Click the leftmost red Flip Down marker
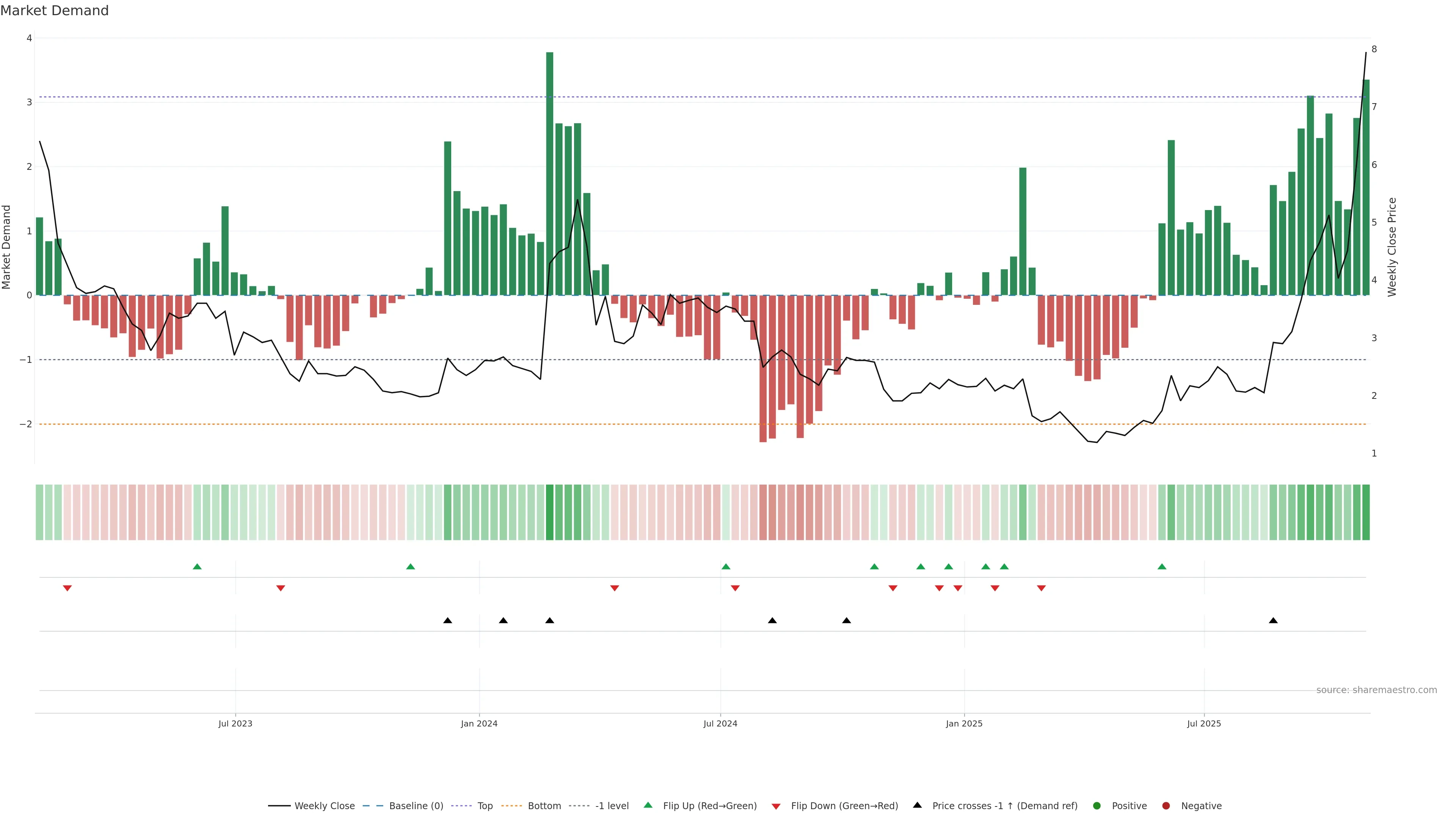 point(67,588)
